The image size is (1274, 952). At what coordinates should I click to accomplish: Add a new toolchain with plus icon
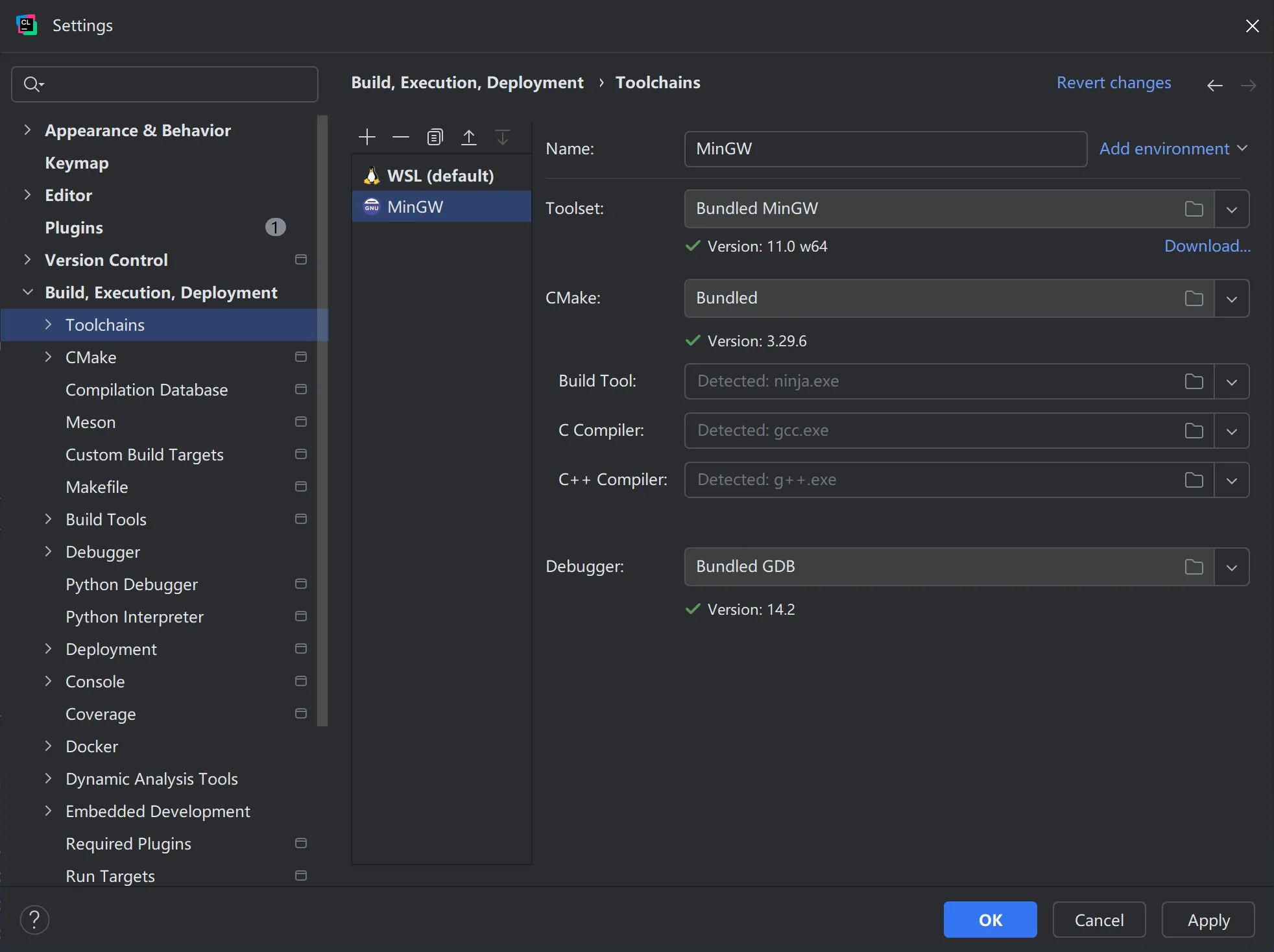tap(367, 137)
